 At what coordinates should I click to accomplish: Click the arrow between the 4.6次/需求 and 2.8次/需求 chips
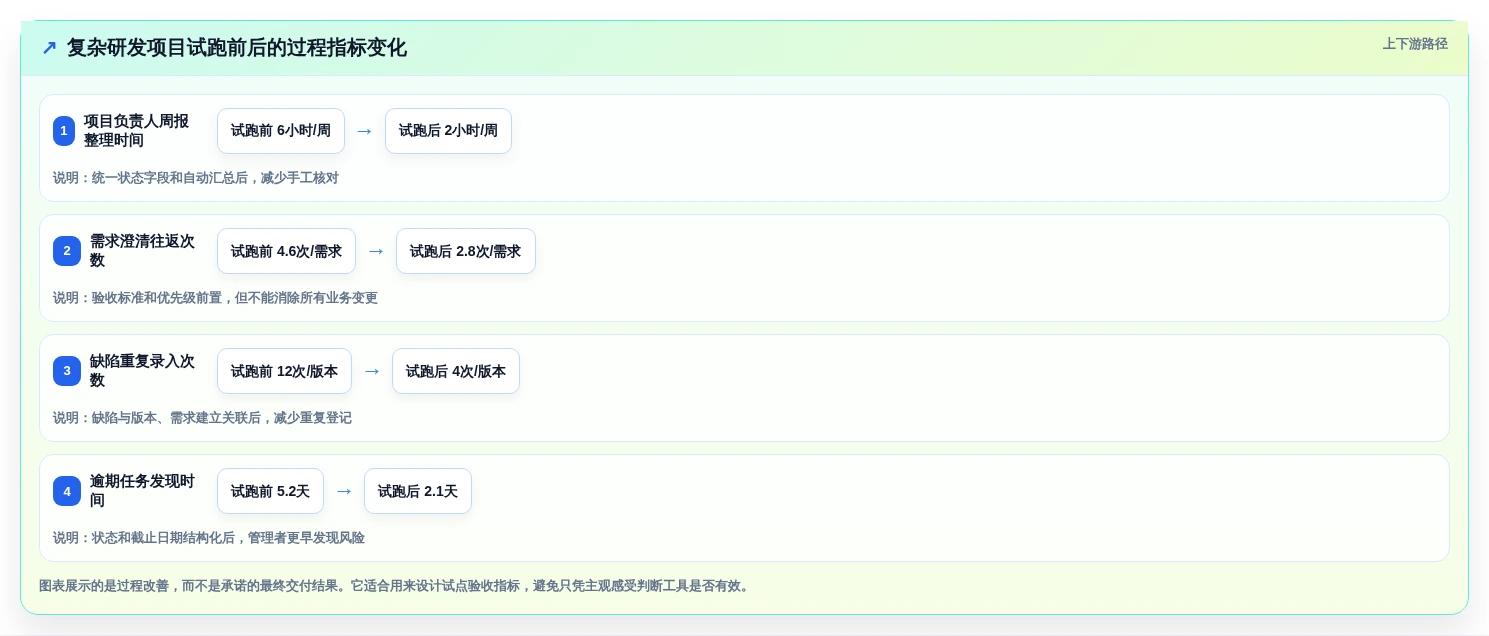point(376,251)
